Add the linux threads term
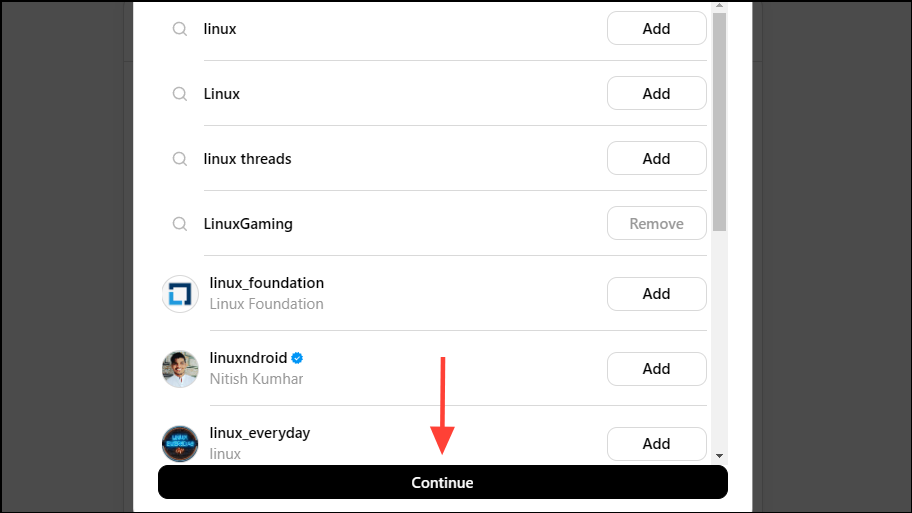 tap(657, 159)
